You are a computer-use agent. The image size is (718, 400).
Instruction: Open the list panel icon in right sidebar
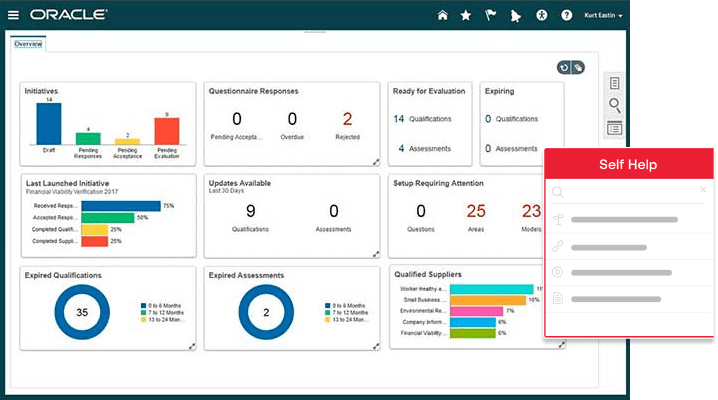tap(615, 129)
